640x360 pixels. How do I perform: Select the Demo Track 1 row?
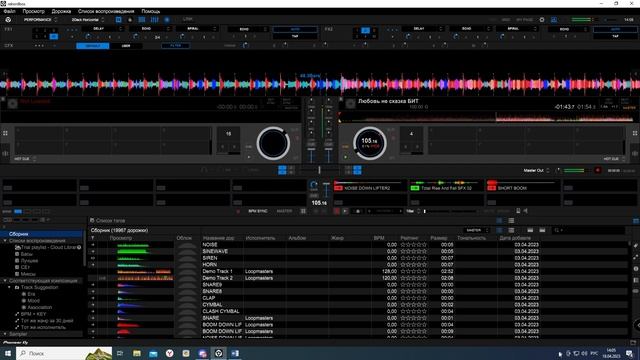pyautogui.click(x=359, y=271)
